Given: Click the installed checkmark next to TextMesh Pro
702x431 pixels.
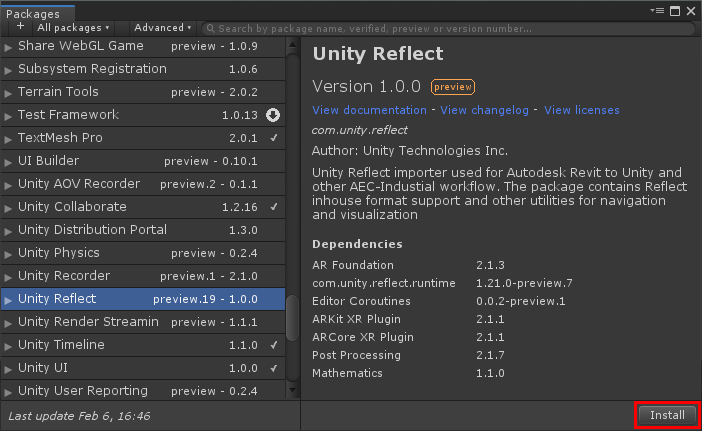Looking at the screenshot, I should point(273,138).
